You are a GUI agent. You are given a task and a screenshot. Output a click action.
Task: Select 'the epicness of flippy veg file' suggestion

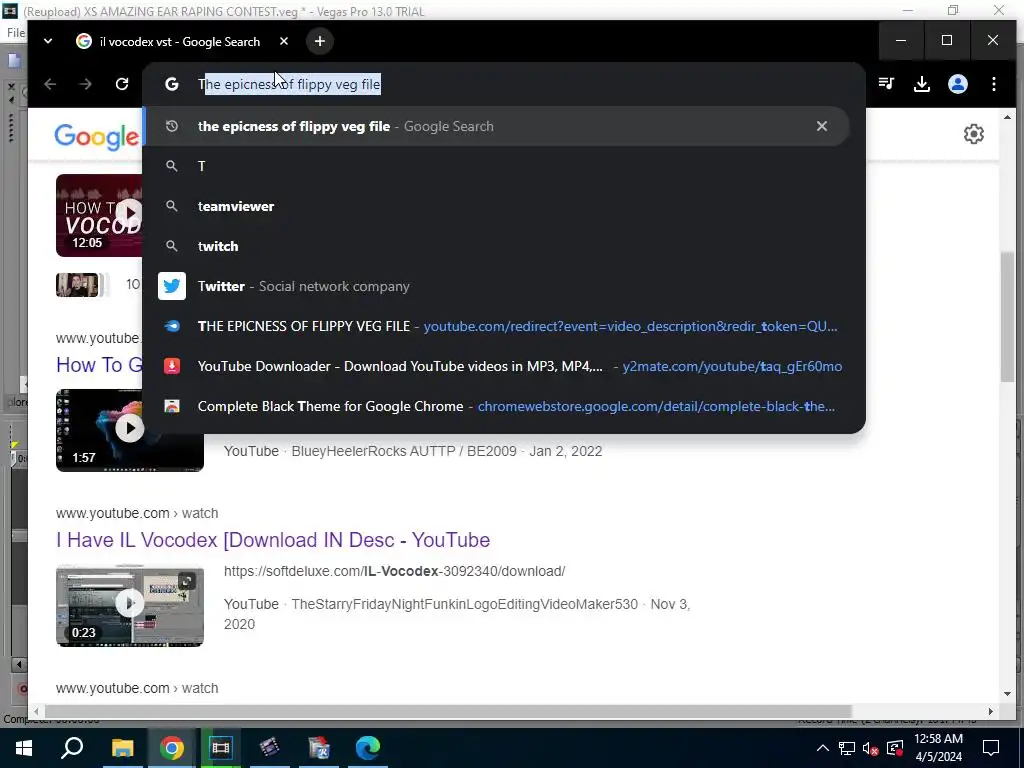[x=496, y=126]
